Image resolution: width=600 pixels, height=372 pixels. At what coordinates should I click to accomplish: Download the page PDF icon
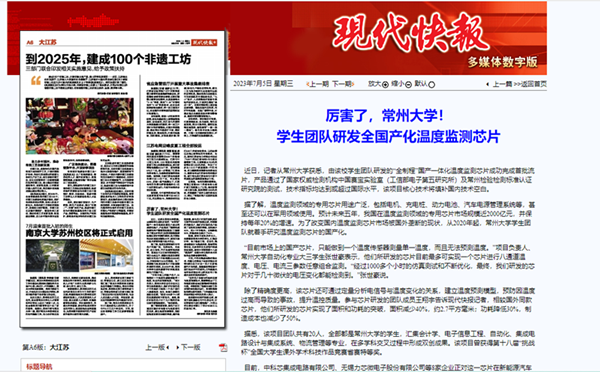pos(223,348)
